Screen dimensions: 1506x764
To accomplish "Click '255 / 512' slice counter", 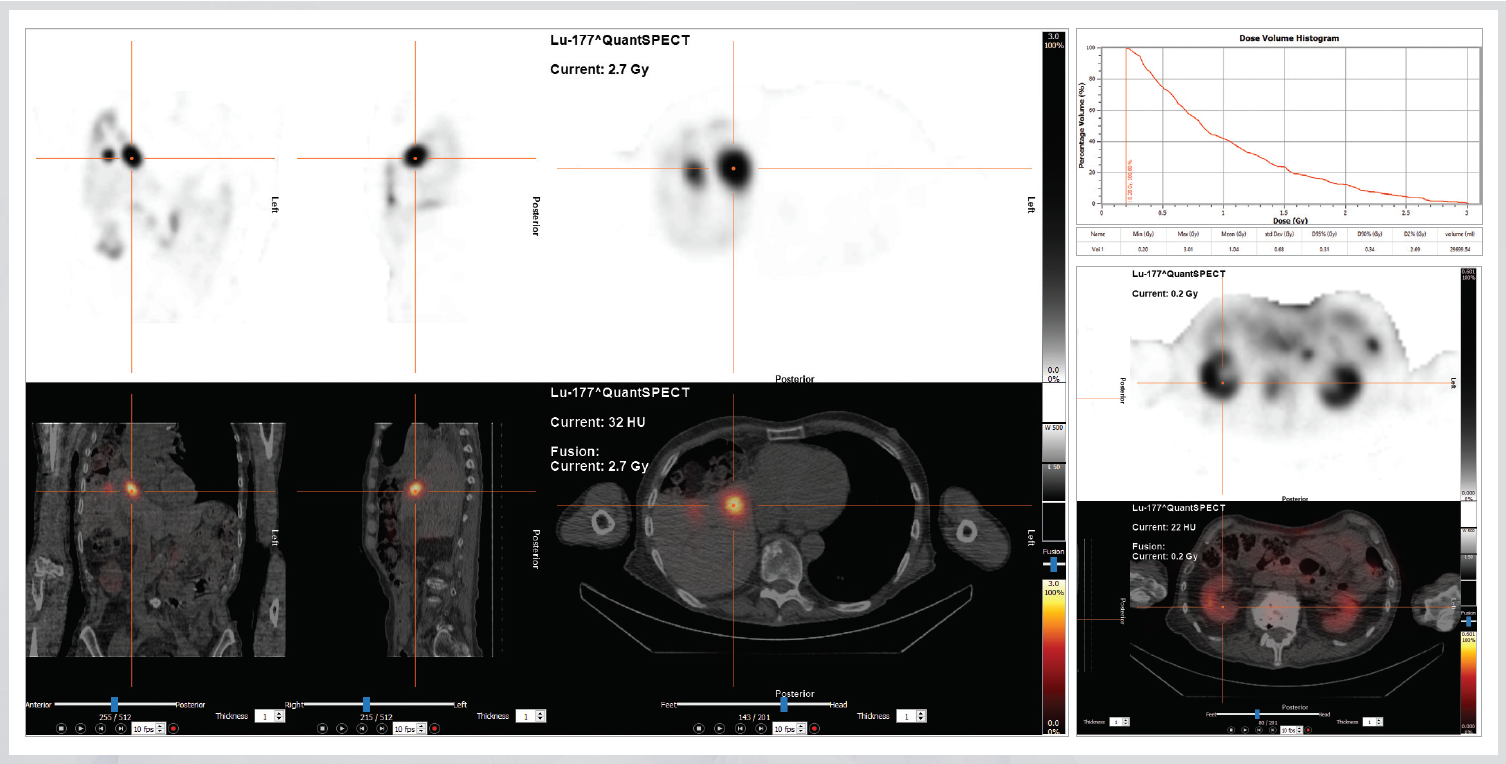I will [x=115, y=717].
